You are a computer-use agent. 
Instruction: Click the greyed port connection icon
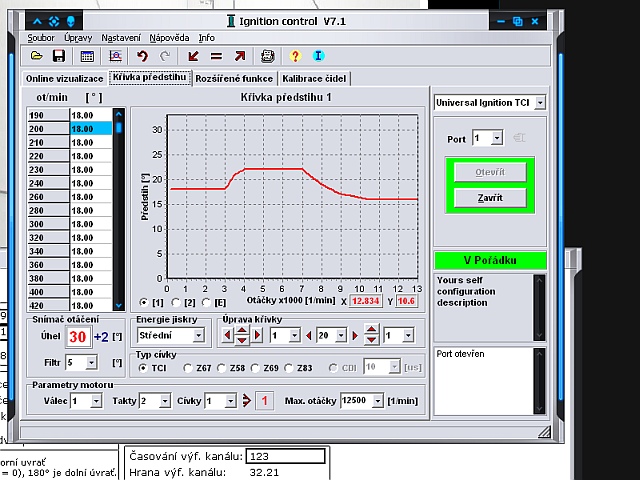[519, 138]
